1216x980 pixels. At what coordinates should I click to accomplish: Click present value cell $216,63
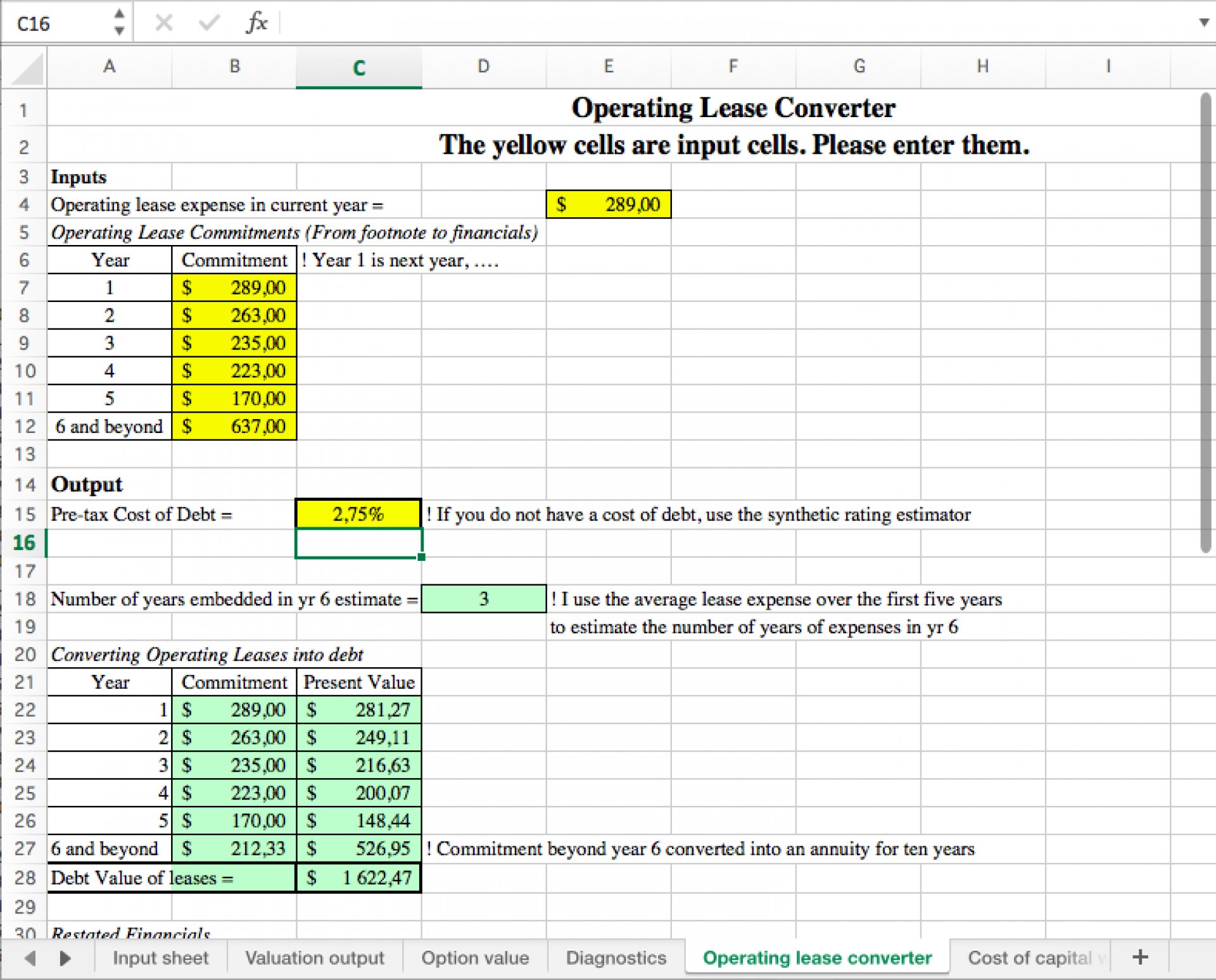(359, 765)
